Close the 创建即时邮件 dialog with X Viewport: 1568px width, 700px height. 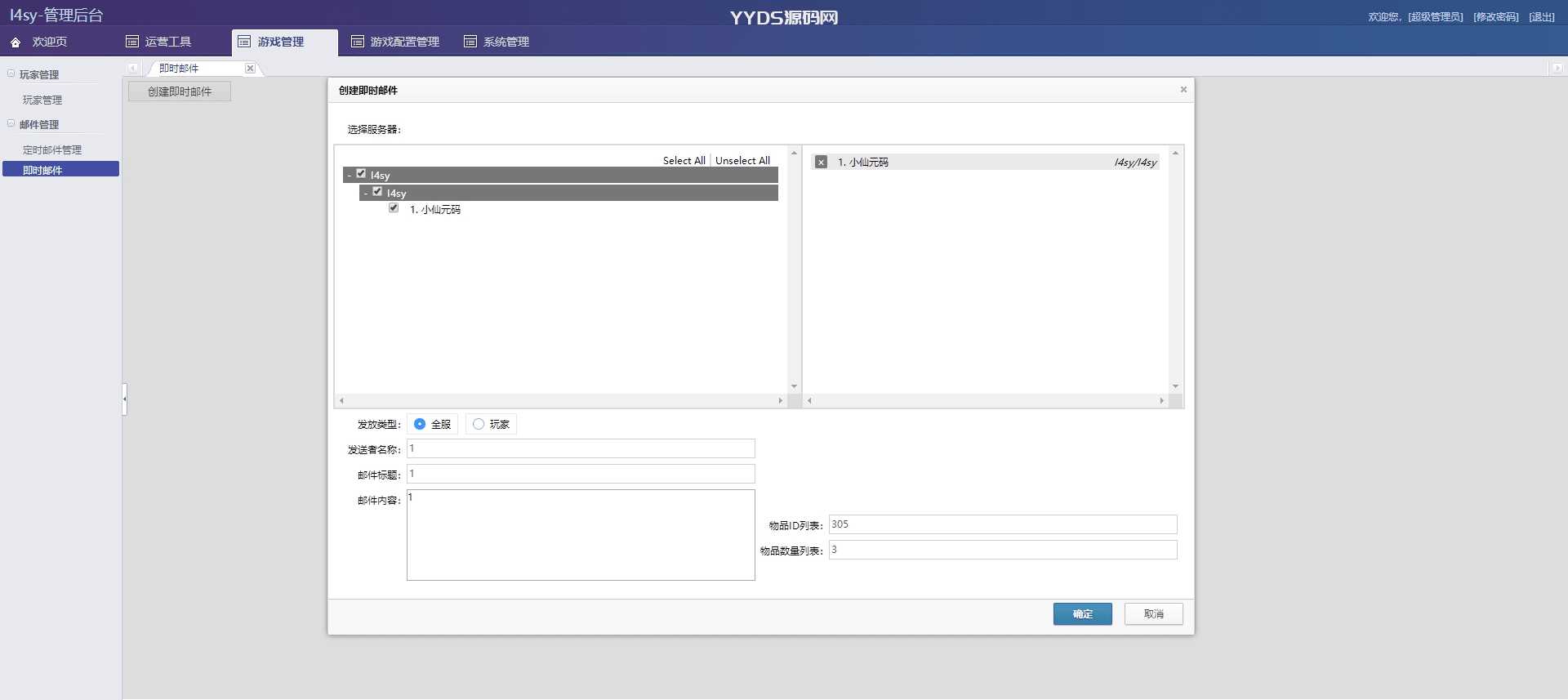pyautogui.click(x=1183, y=90)
